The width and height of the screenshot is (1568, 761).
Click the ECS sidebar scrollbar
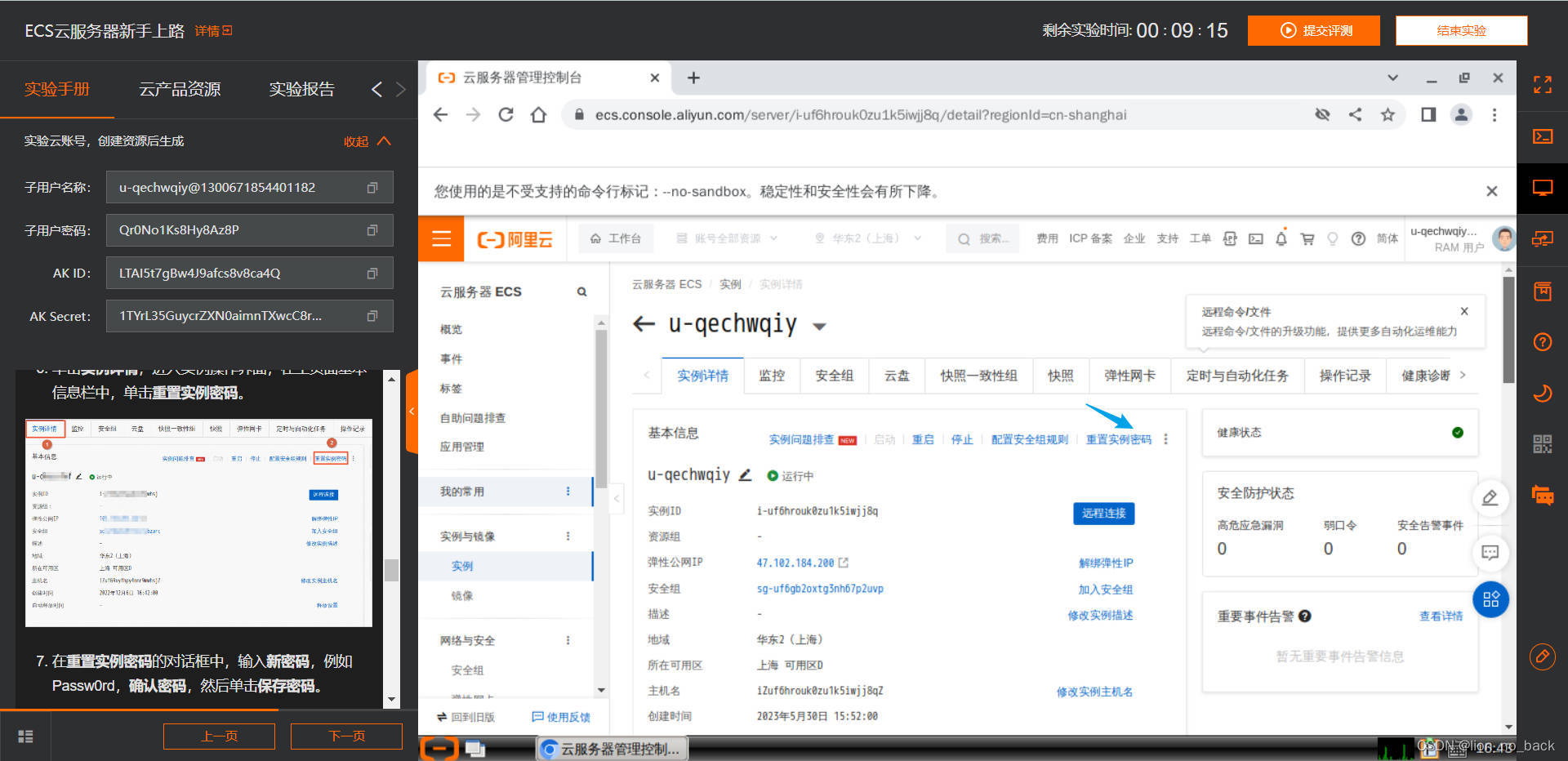pyautogui.click(x=601, y=408)
